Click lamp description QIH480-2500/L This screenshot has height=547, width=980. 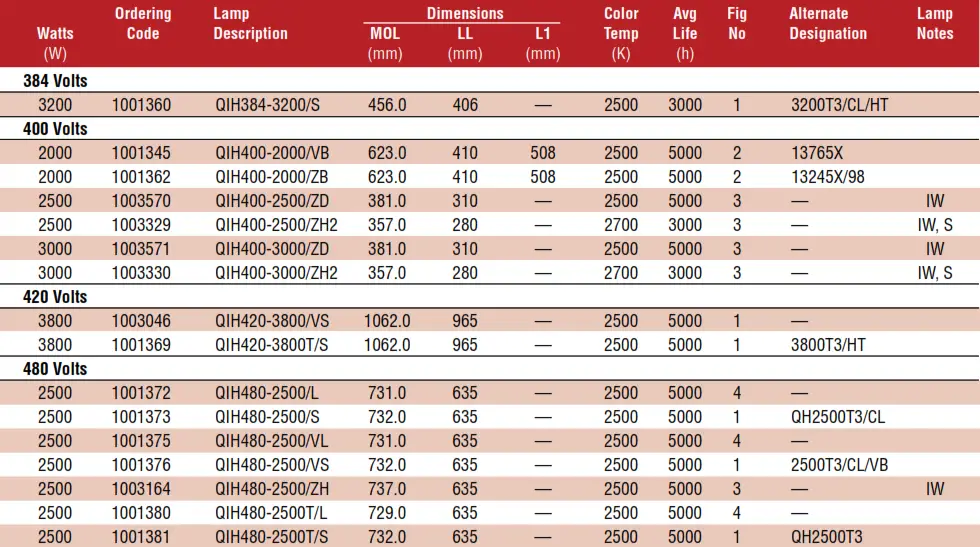point(267,393)
